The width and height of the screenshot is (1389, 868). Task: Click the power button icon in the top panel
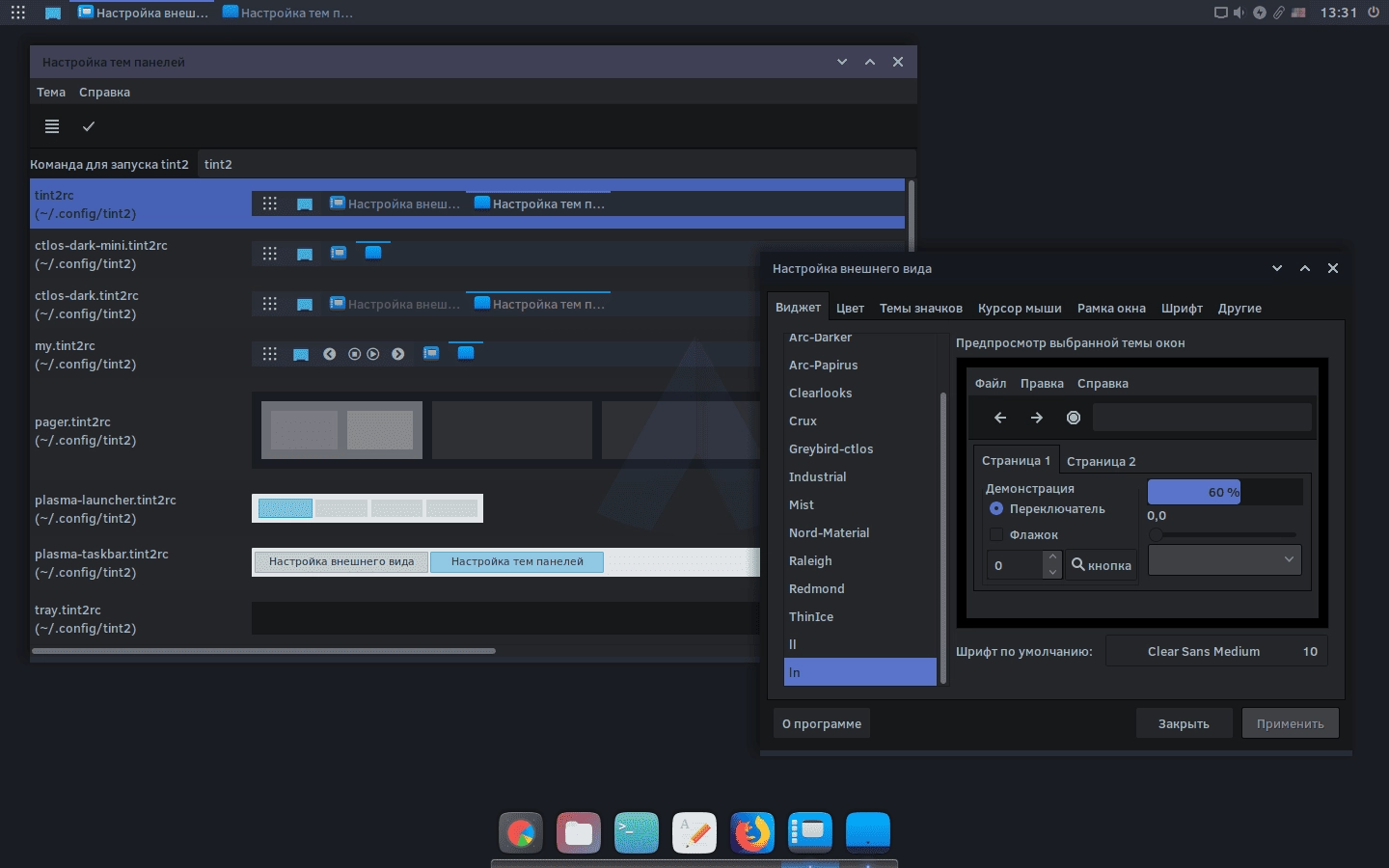pyautogui.click(x=1374, y=13)
